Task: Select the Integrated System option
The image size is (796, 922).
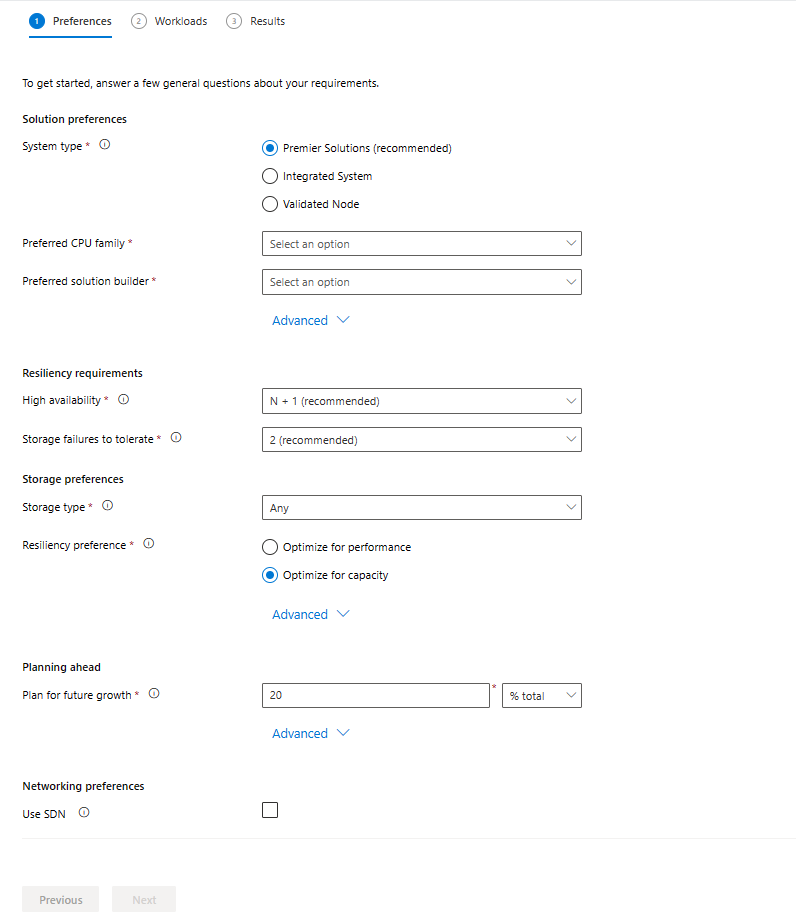Action: 270,175
